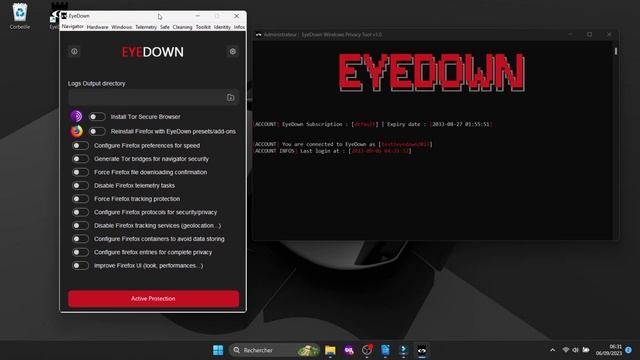Switch to the Navigator tab
Screen dimensions: 640x360
73,27
